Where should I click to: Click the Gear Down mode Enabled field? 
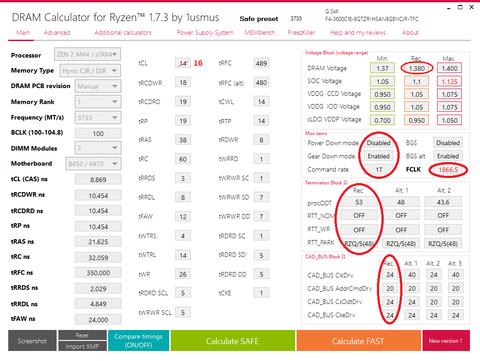pos(379,156)
